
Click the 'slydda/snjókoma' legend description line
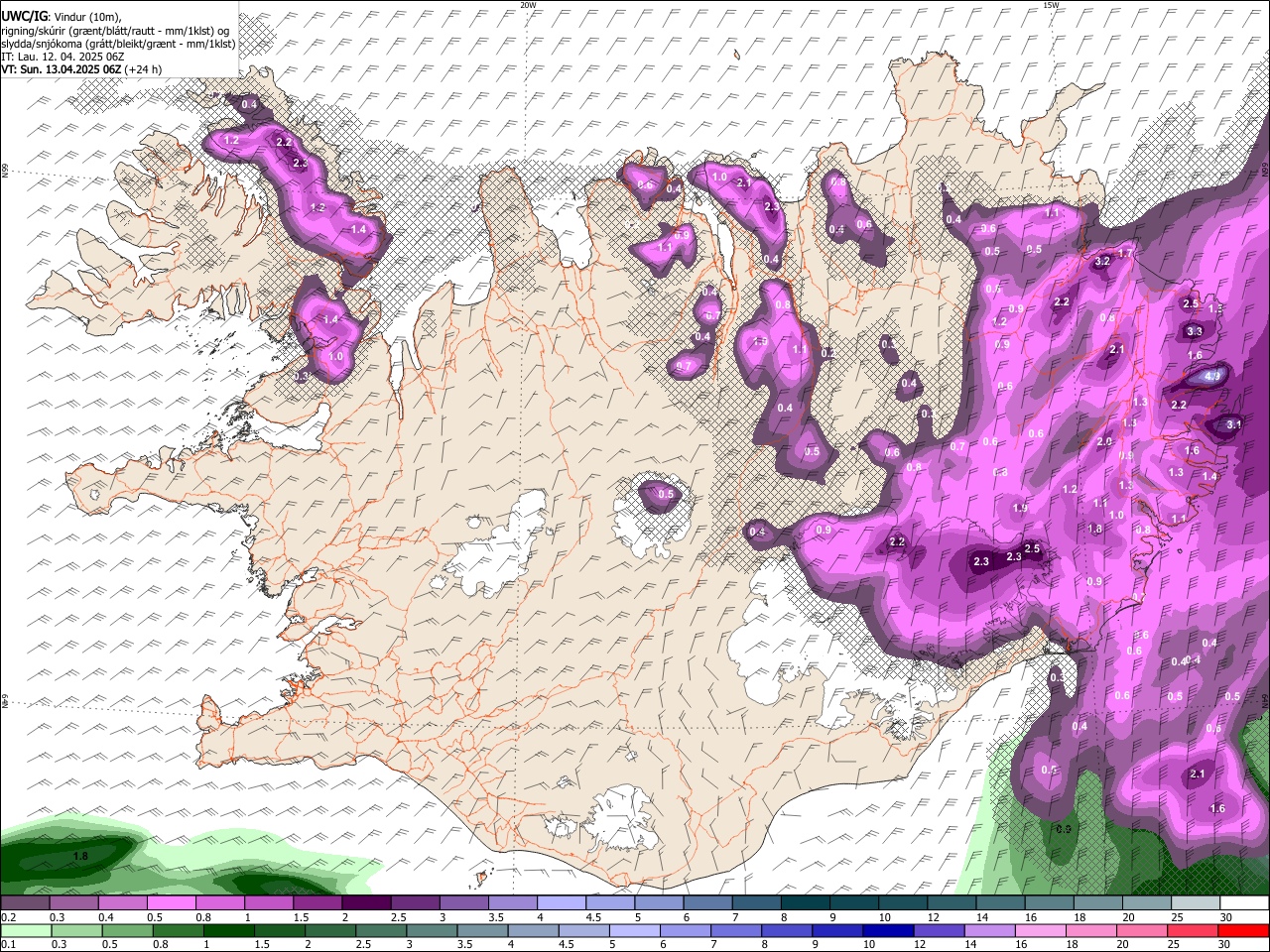click(x=118, y=44)
